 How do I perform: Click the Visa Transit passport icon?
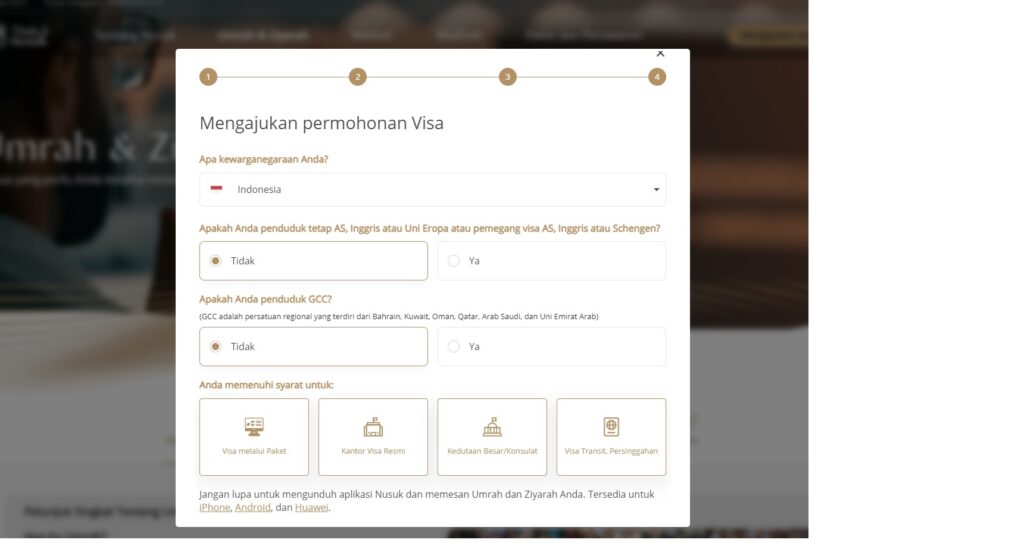(611, 427)
